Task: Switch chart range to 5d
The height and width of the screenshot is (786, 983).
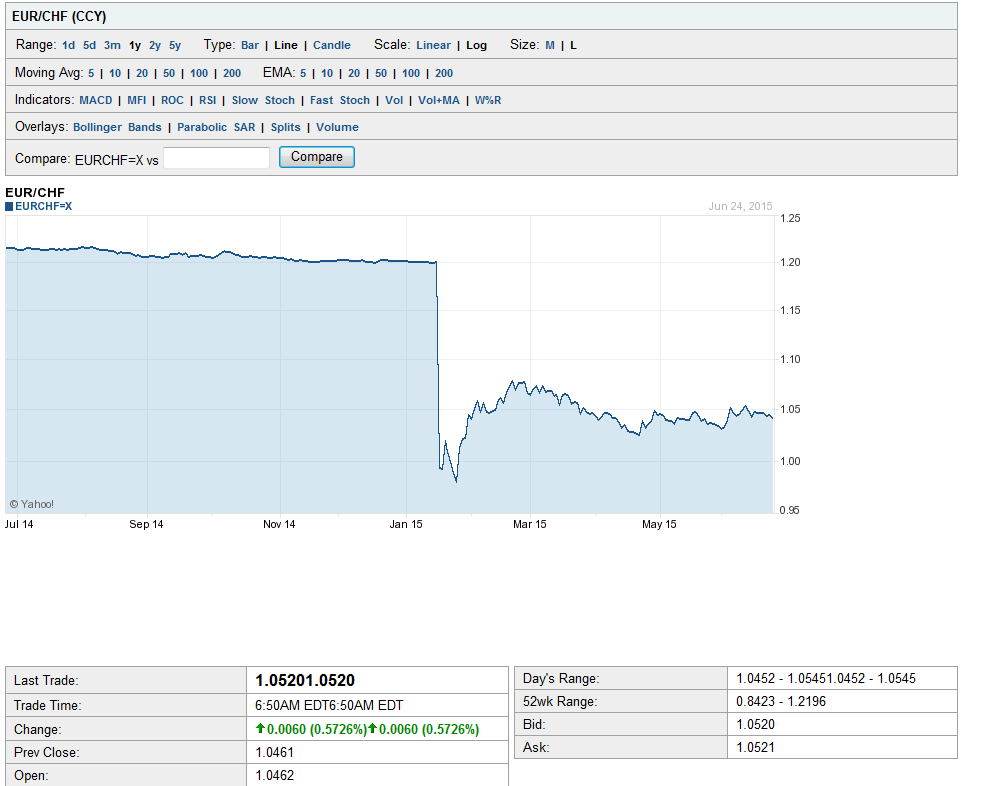Action: (88, 45)
